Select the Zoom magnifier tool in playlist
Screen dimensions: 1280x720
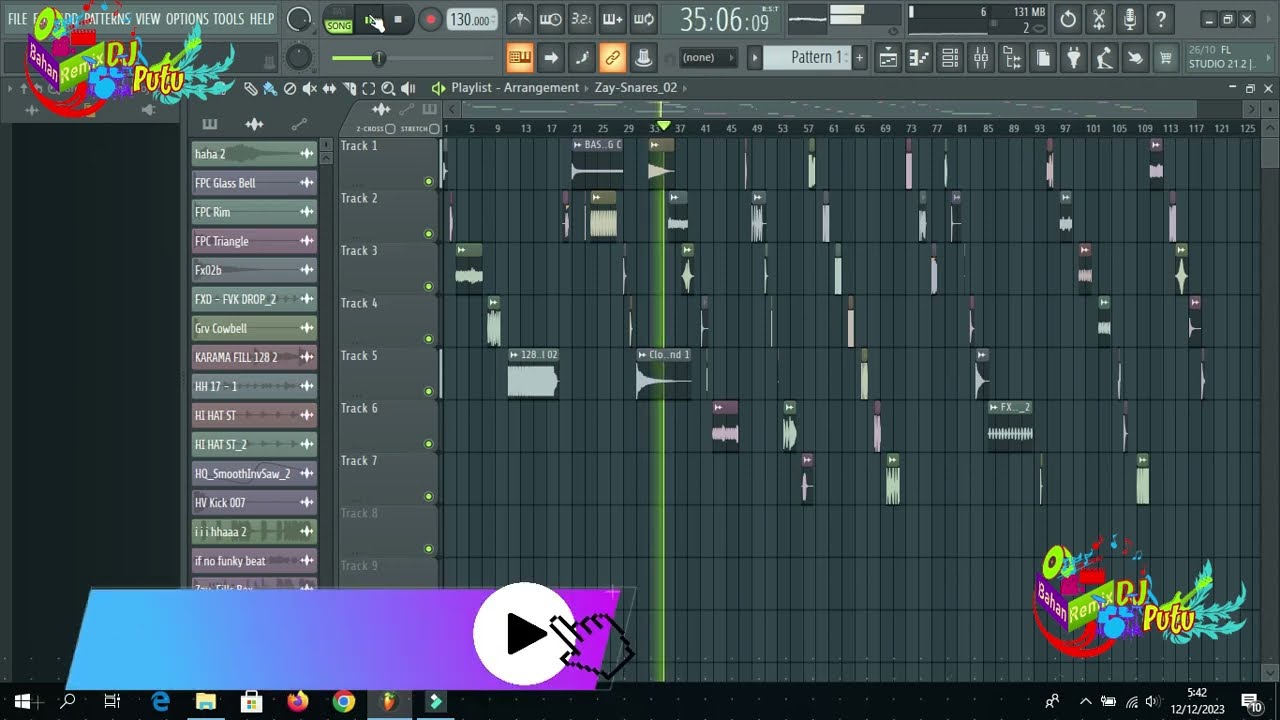(x=388, y=89)
